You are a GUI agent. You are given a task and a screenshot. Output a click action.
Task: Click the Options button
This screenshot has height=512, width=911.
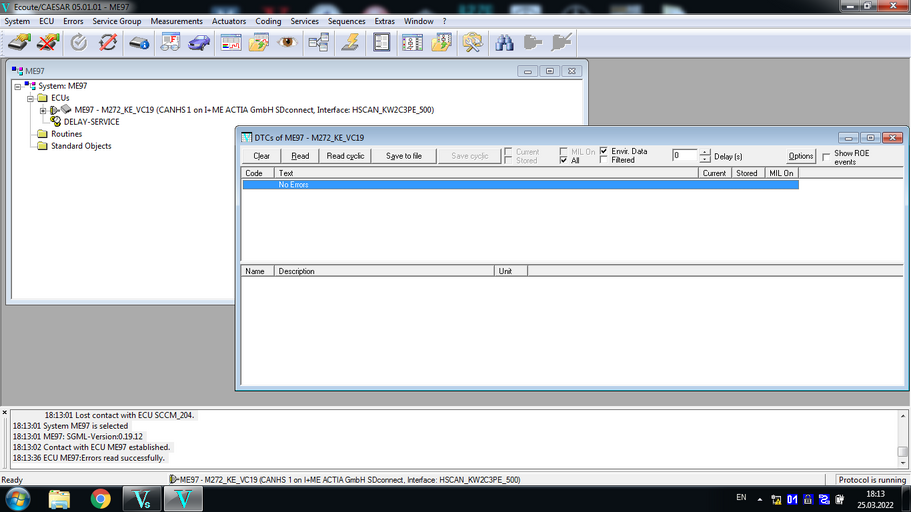coord(801,156)
